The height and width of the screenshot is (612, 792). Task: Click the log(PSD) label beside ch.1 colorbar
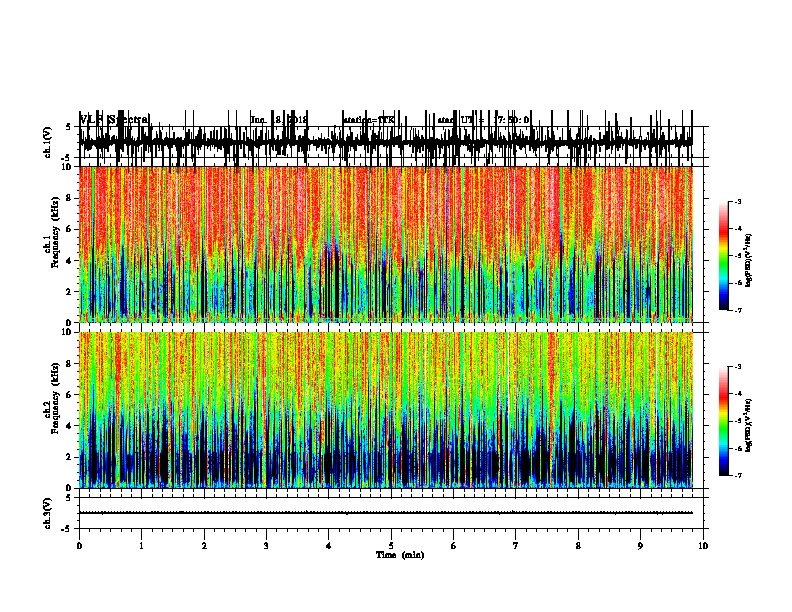coord(749,261)
